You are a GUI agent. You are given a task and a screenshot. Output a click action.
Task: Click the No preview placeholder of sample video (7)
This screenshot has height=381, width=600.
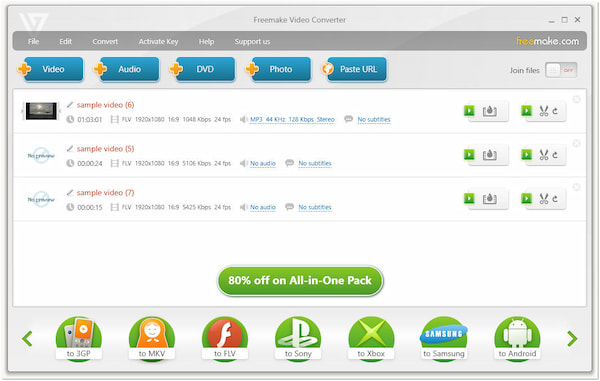(41, 199)
